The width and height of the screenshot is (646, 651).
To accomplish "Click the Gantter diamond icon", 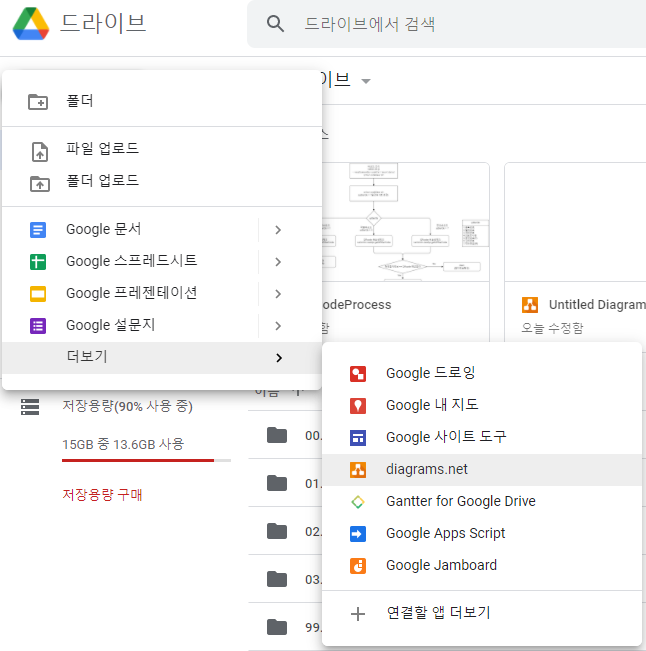I will tap(358, 502).
